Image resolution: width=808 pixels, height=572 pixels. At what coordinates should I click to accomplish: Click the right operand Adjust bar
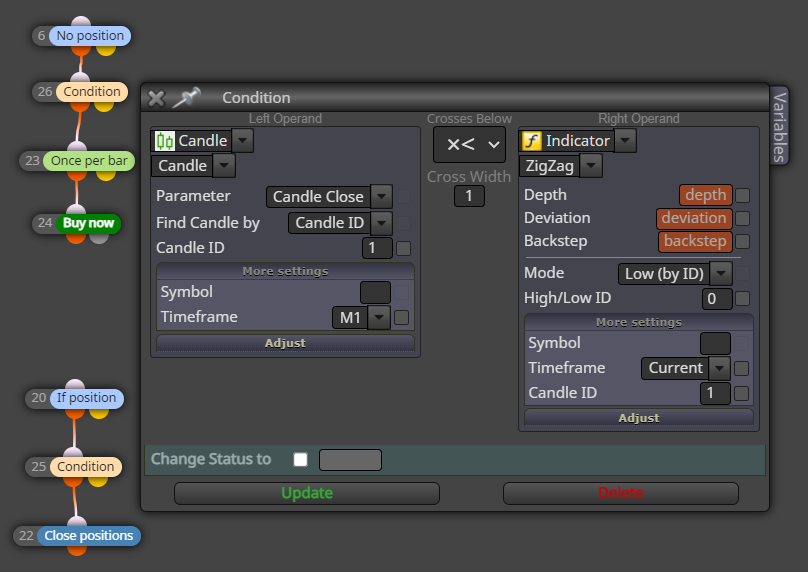638,418
